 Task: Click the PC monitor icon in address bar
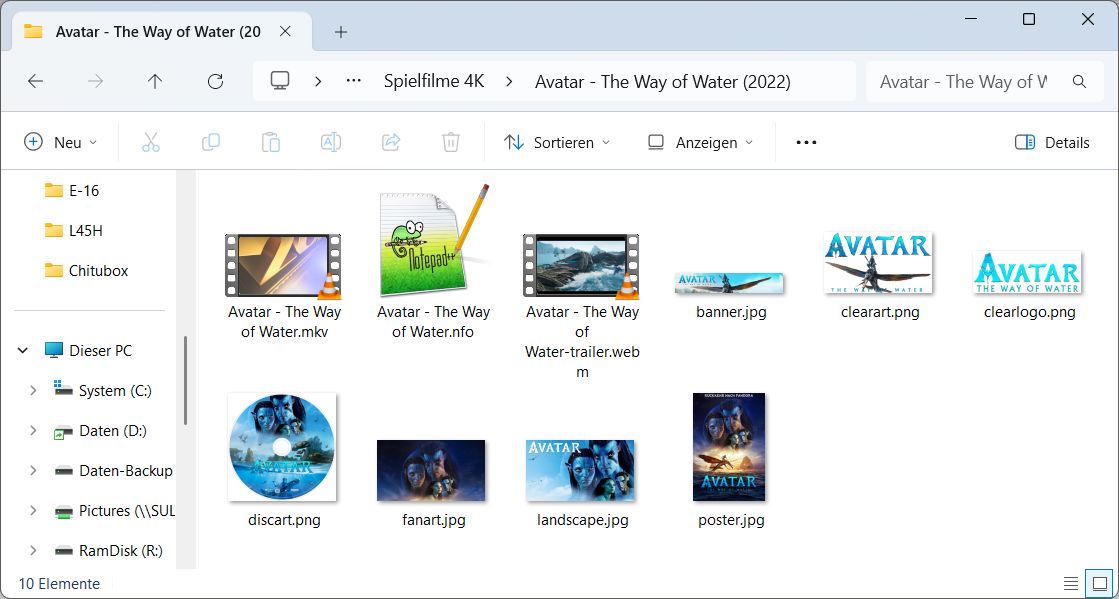tap(280, 81)
